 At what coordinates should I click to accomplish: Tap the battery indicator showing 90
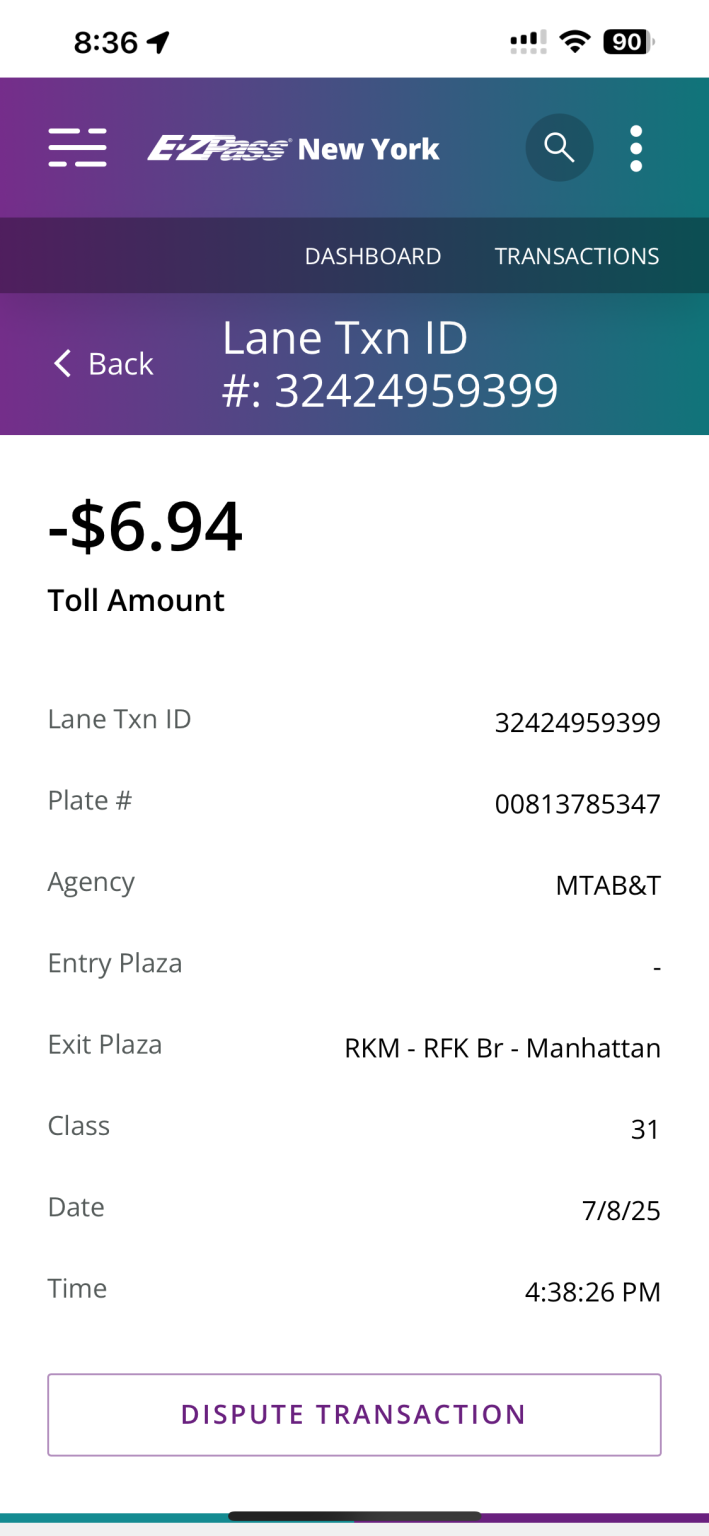tap(627, 42)
